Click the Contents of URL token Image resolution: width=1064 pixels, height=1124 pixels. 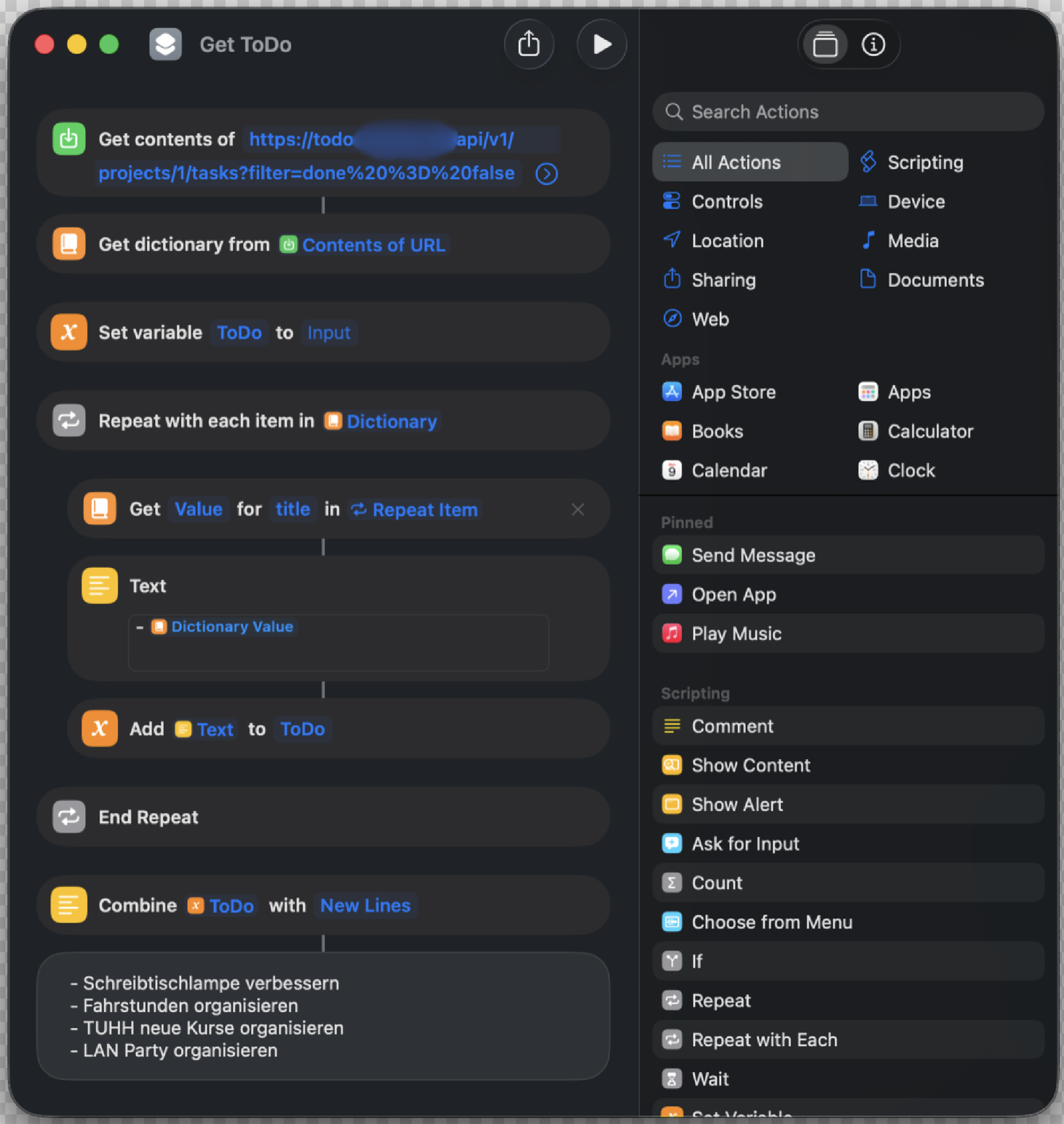click(373, 245)
